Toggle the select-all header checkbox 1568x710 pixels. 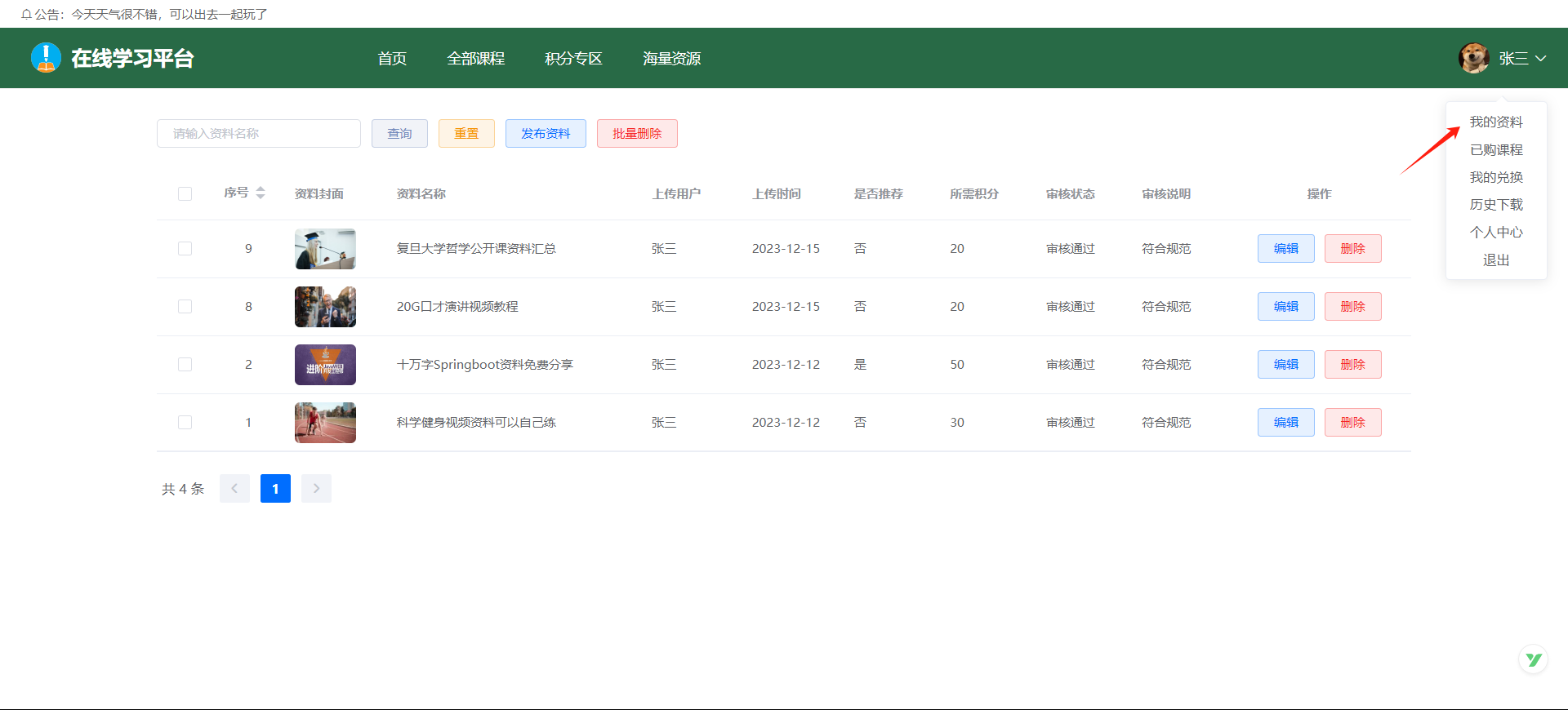tap(185, 193)
